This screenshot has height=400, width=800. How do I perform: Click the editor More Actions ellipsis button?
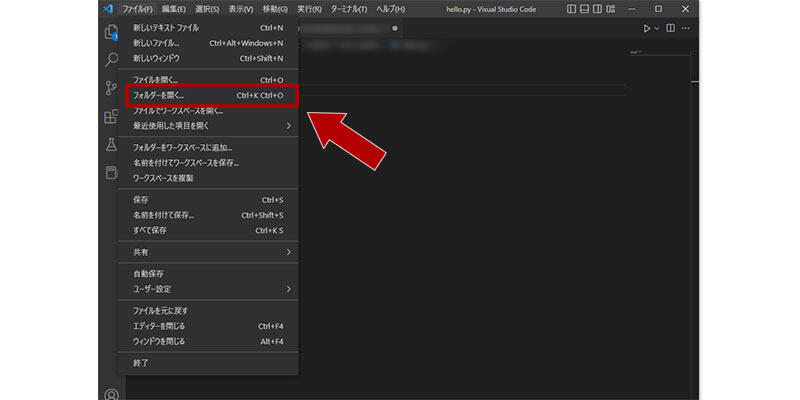point(686,28)
